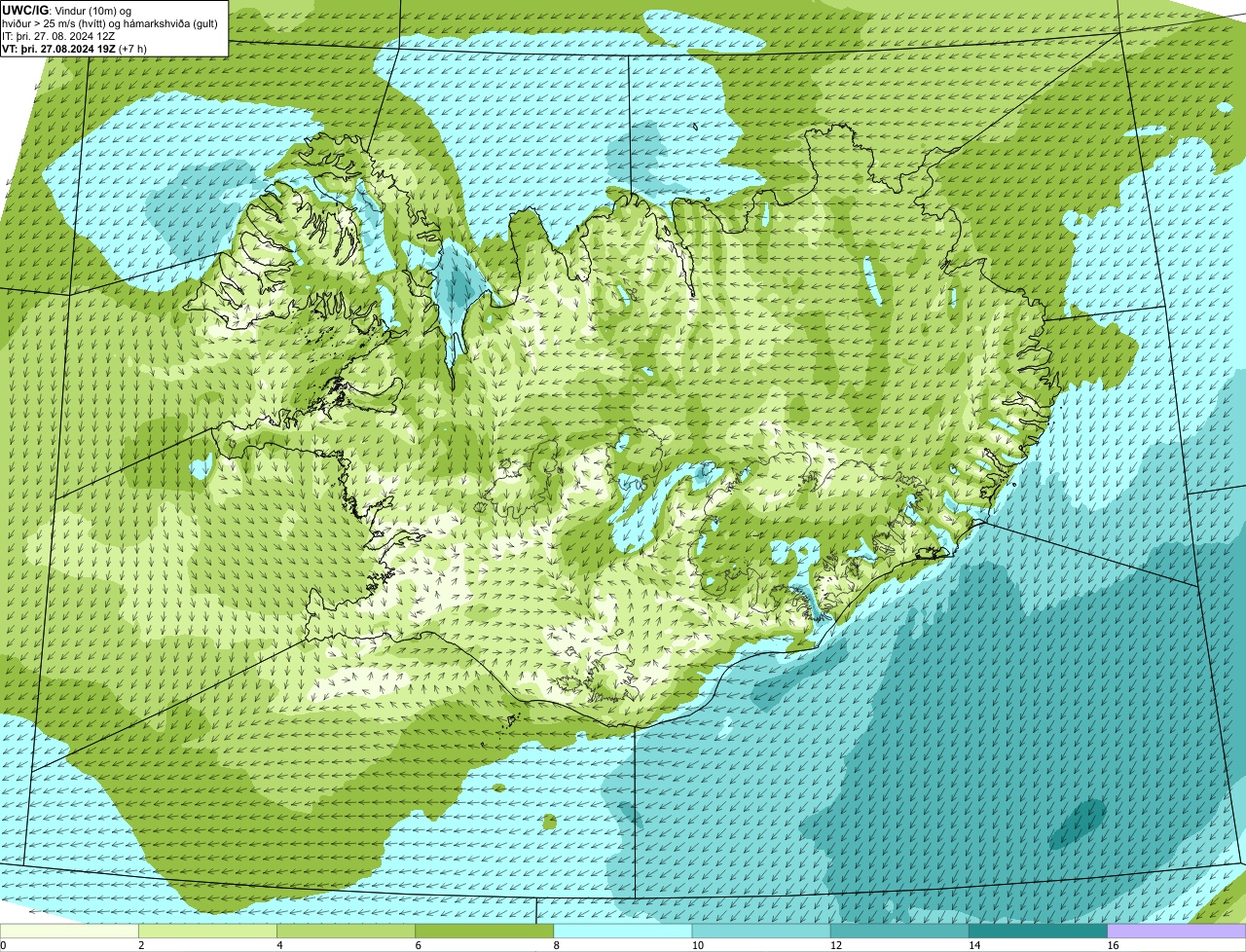
Task: Click the pale yellow 0–2 legend swatch
Action: coord(69,932)
